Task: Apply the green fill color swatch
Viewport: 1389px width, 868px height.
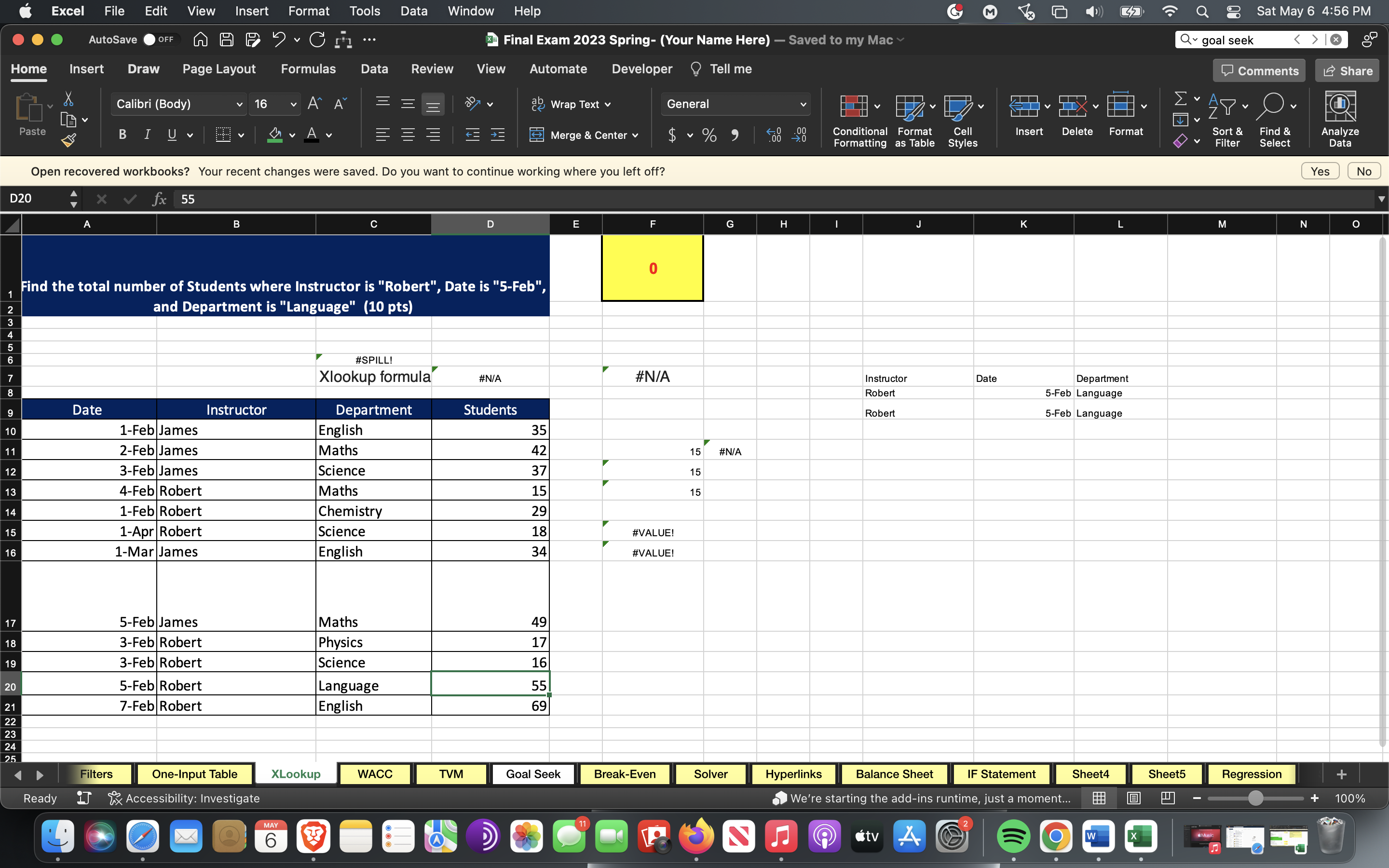Action: 275,136
